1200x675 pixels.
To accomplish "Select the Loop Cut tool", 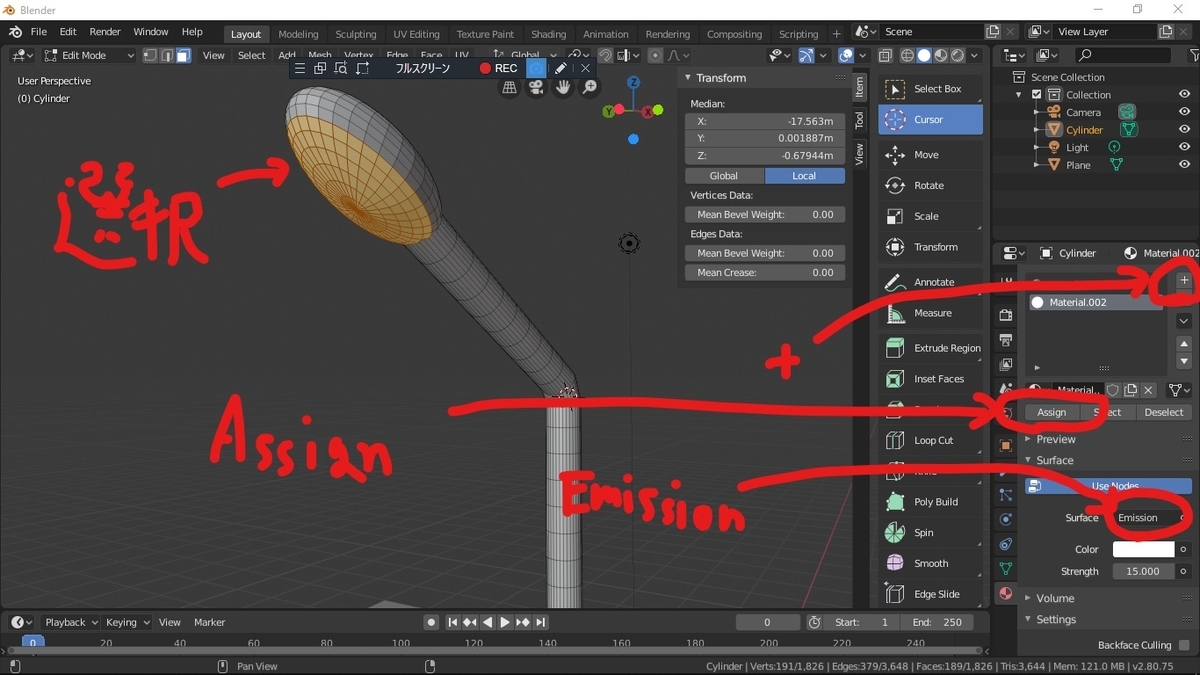I will (930, 440).
